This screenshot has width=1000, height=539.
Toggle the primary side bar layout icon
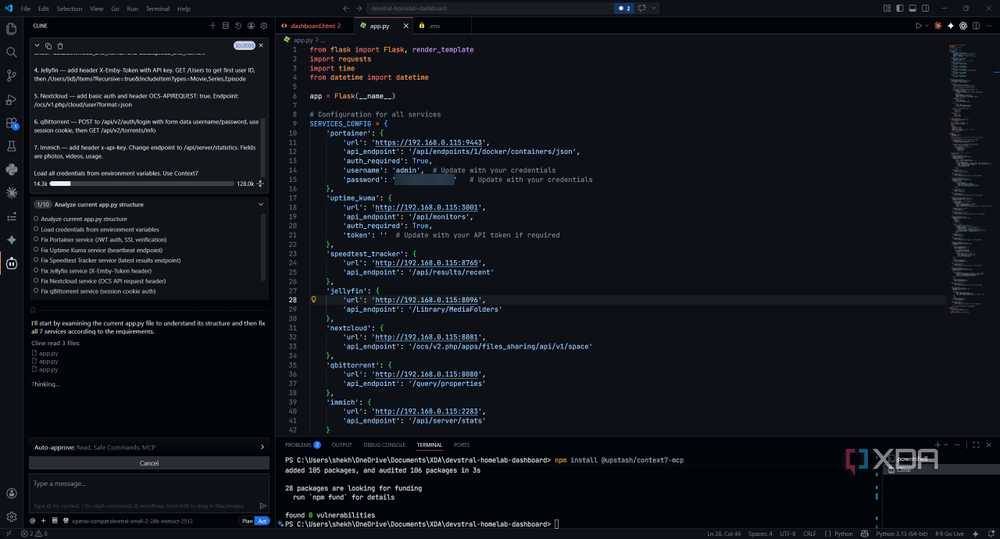click(x=900, y=8)
